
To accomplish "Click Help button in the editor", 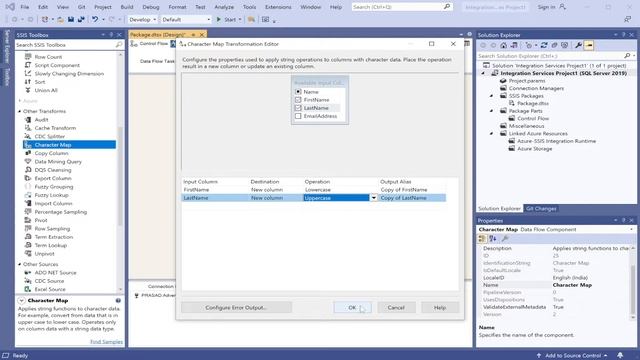I will coord(440,307).
